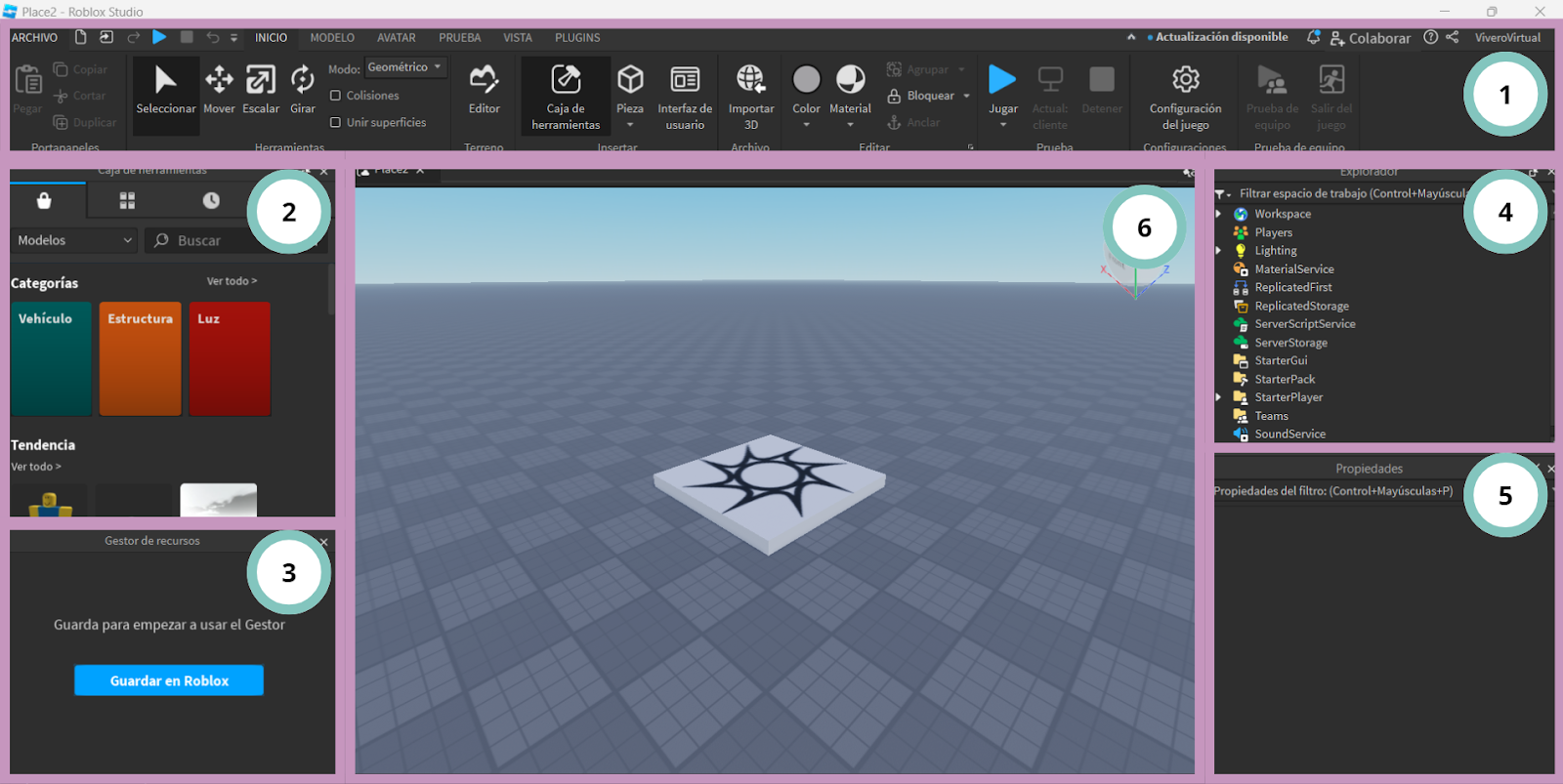This screenshot has height=784, width=1563.
Task: Click the quick-access play icon
Action: click(159, 37)
